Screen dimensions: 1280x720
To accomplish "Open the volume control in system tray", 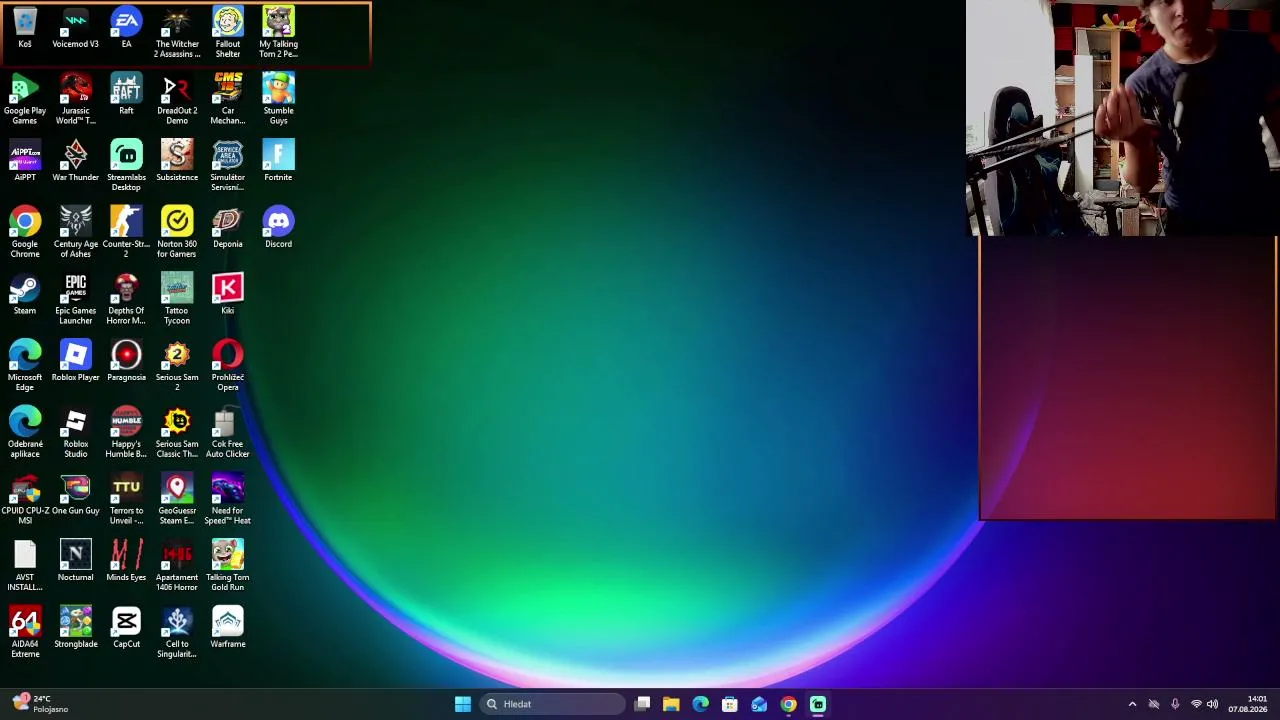I will click(x=1213, y=704).
